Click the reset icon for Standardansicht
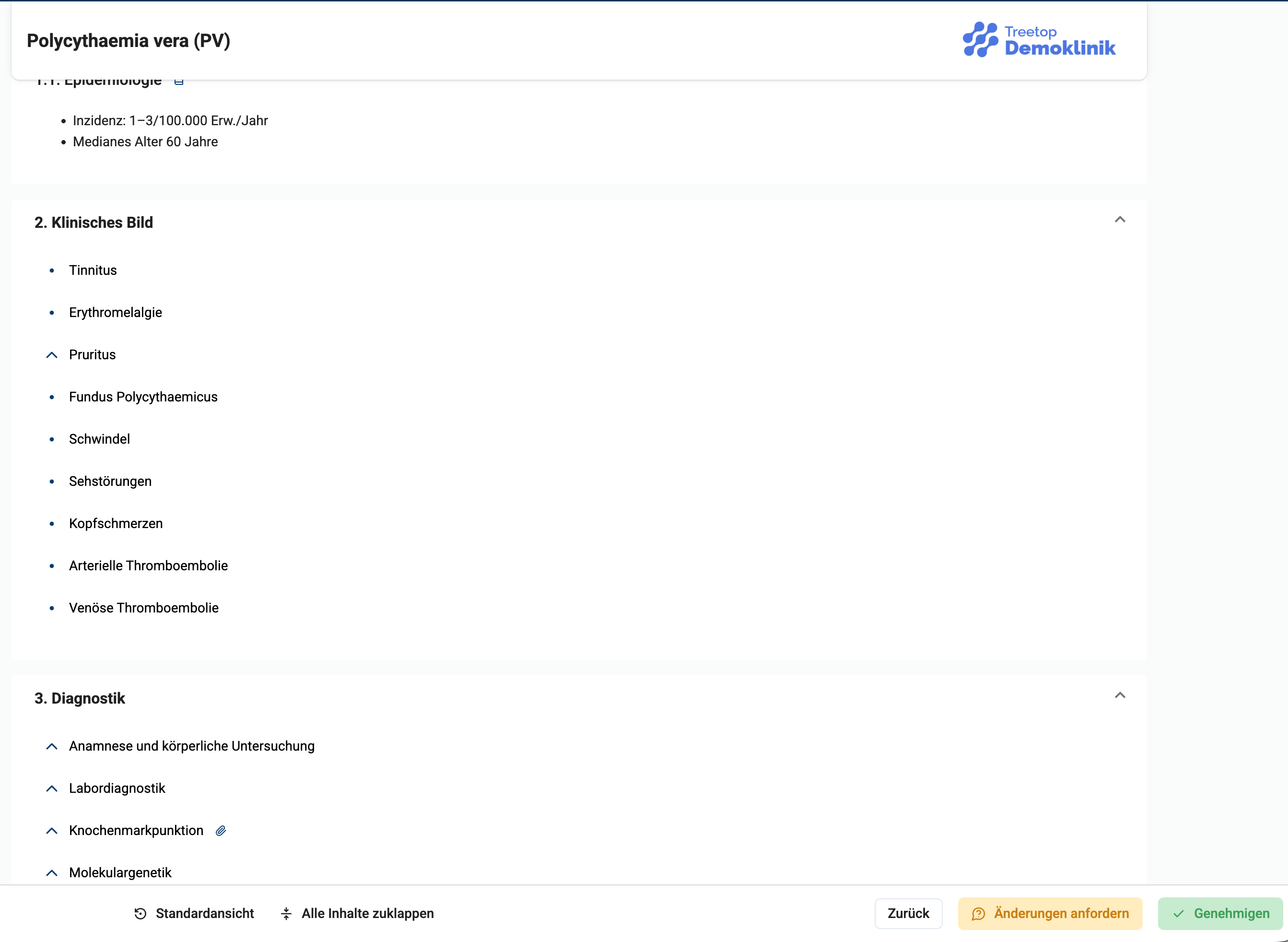1288x942 pixels. [140, 914]
